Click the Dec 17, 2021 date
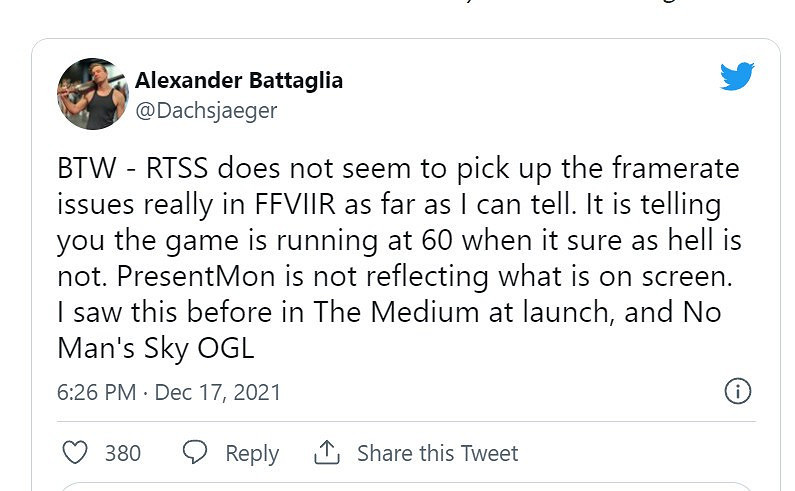The height and width of the screenshot is (491, 795). coord(217,392)
